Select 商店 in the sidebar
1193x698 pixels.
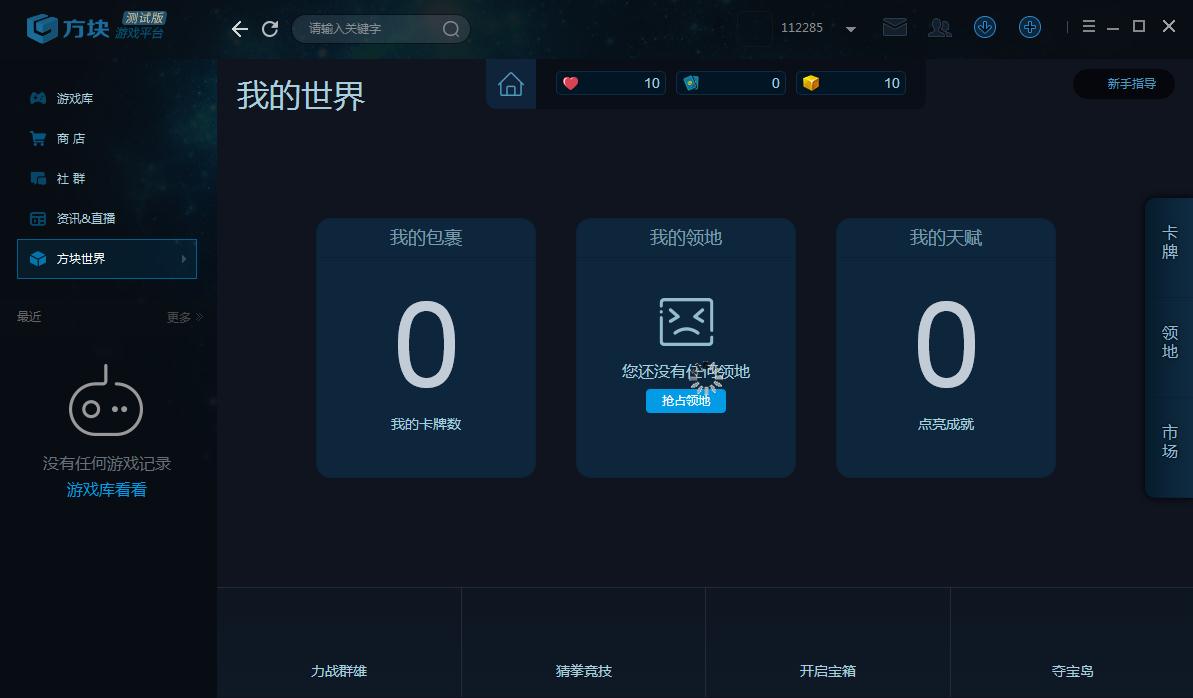pyautogui.click(x=70, y=139)
